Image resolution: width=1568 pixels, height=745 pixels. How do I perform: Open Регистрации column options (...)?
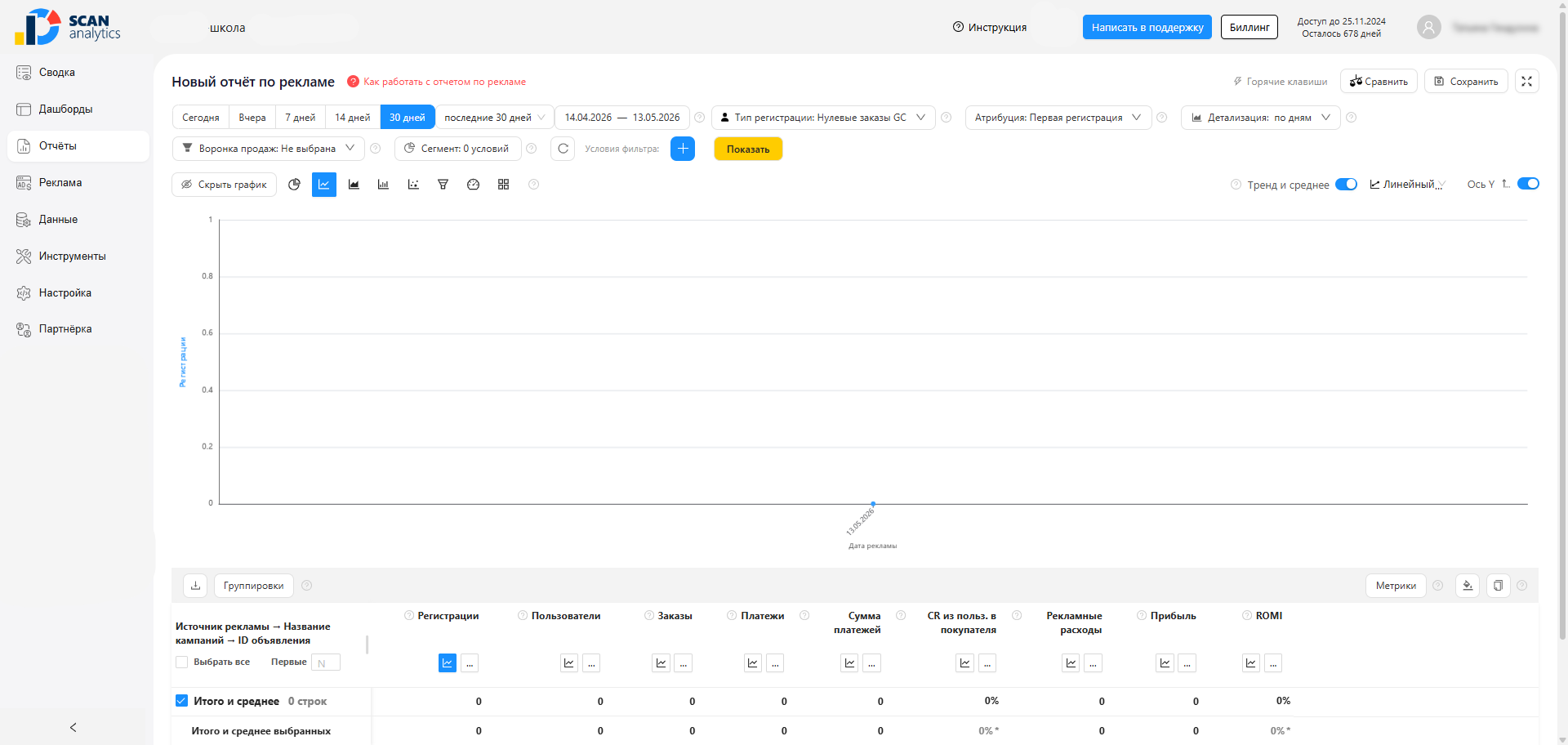coord(470,663)
